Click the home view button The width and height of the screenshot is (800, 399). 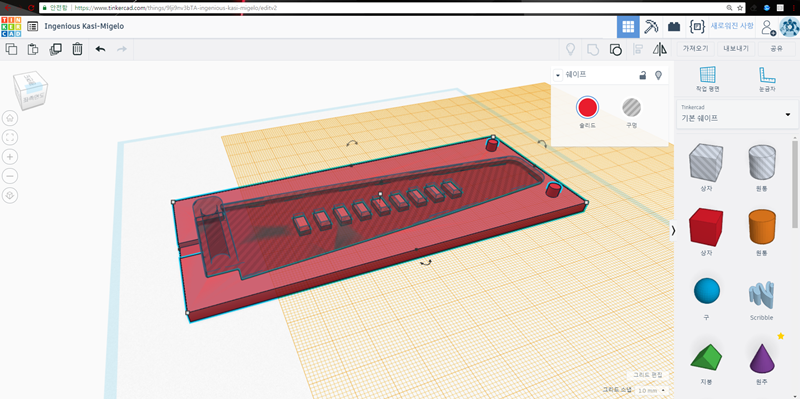[10, 118]
